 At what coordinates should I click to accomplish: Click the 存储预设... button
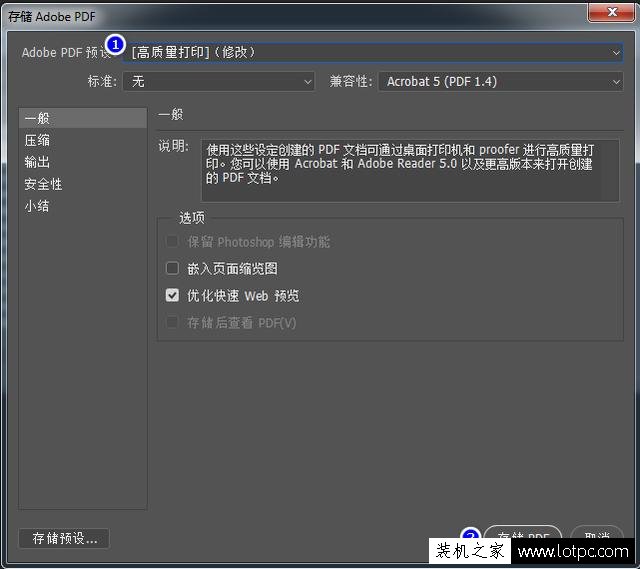[64, 538]
